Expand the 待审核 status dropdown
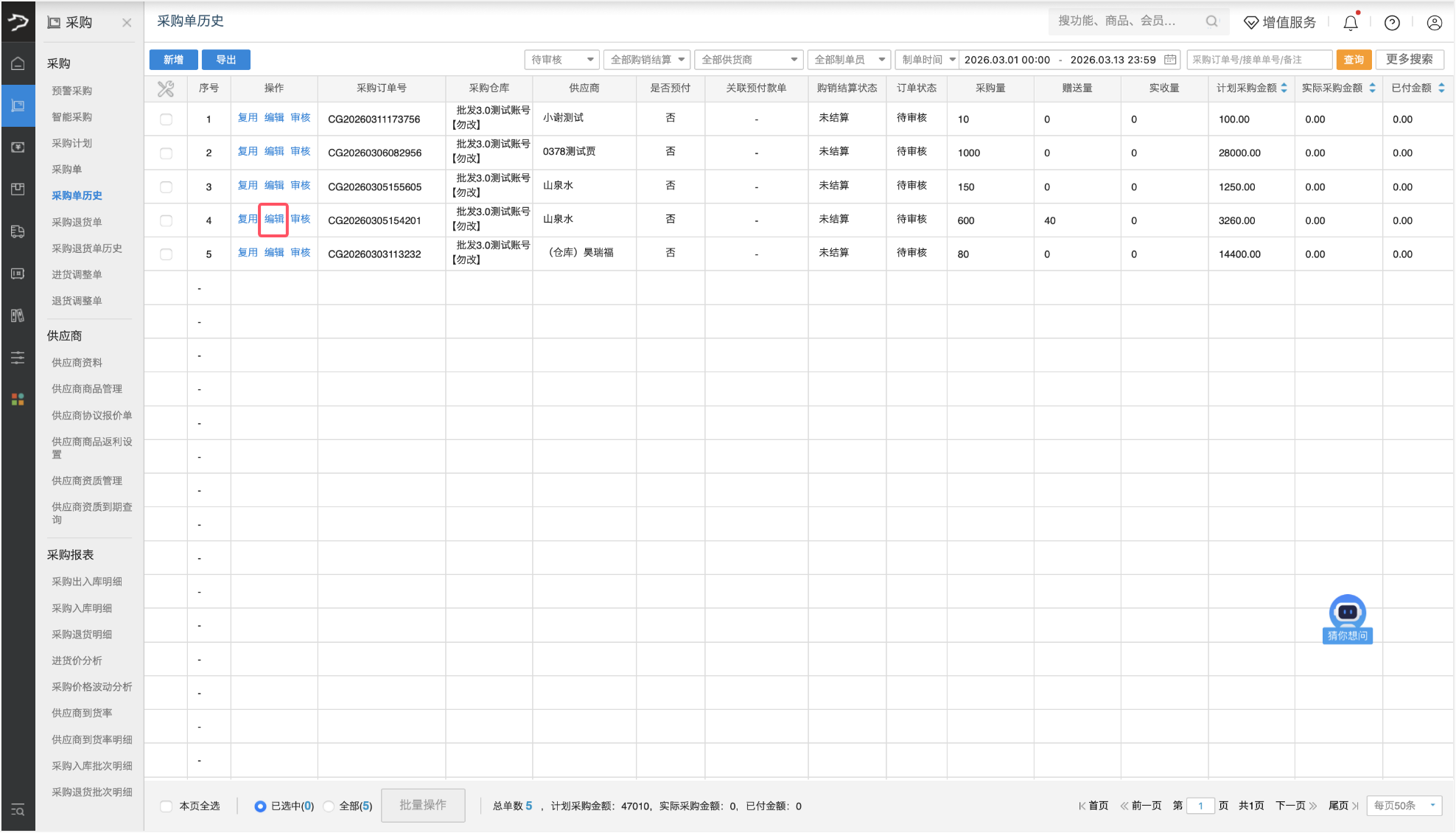 tap(561, 60)
